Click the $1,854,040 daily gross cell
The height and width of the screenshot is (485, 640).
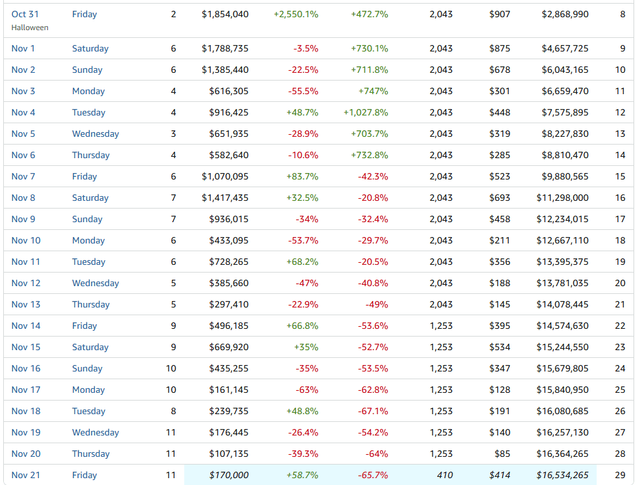coord(224,15)
